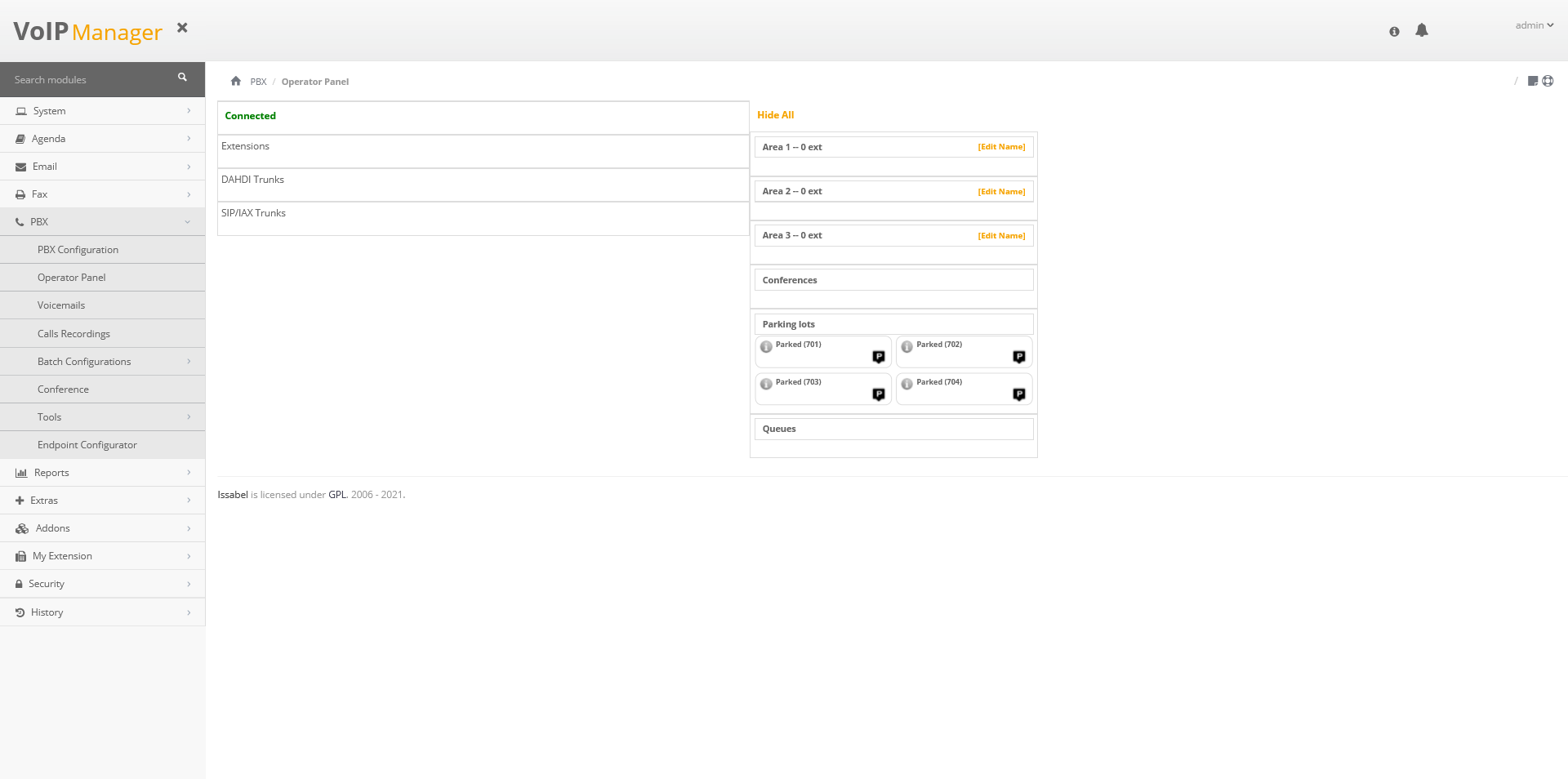This screenshot has width=1568, height=779.
Task: Close the sidebar with X toggle
Action: [182, 28]
